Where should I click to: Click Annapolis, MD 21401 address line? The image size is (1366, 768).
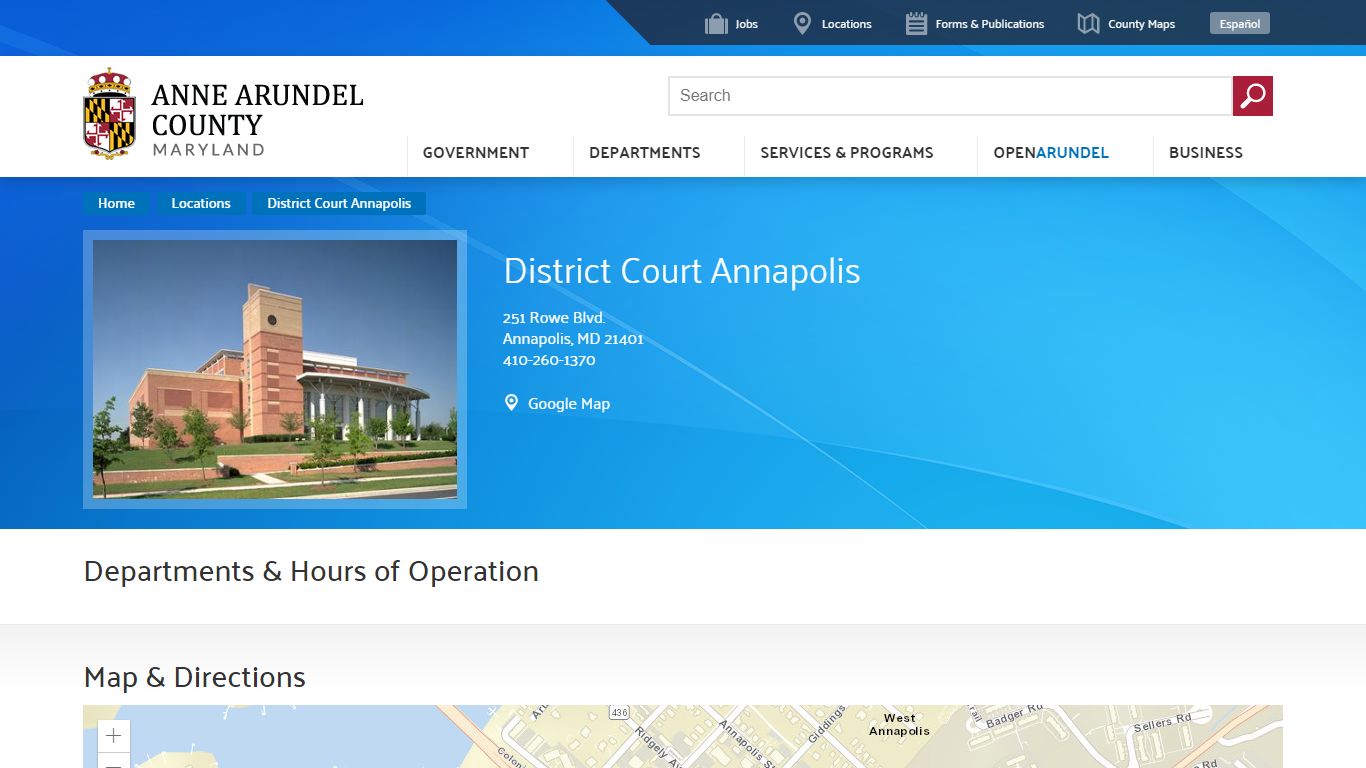[x=573, y=339]
